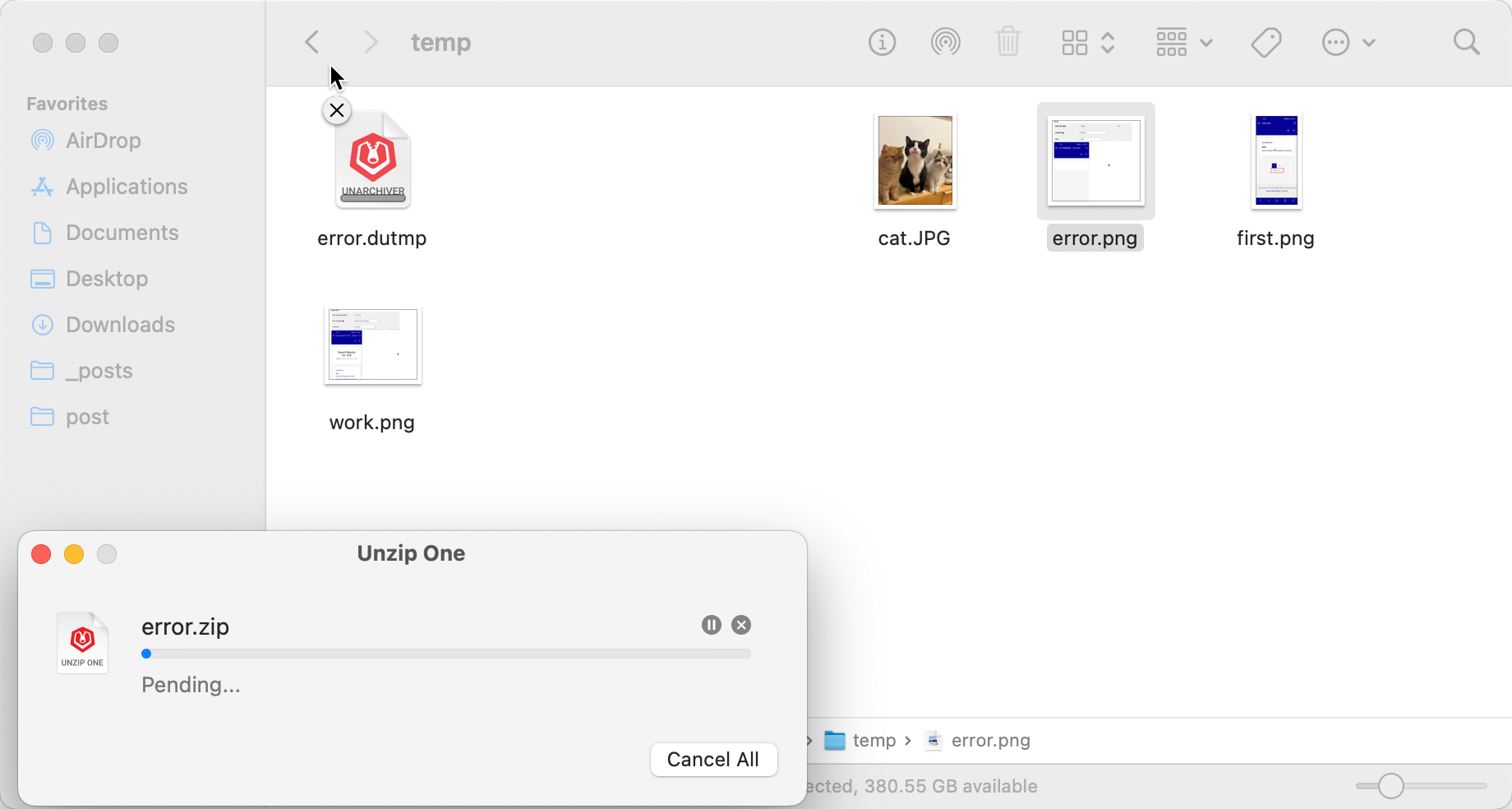The image size is (1512, 809).
Task: Navigate back using the back arrow
Action: click(311, 42)
